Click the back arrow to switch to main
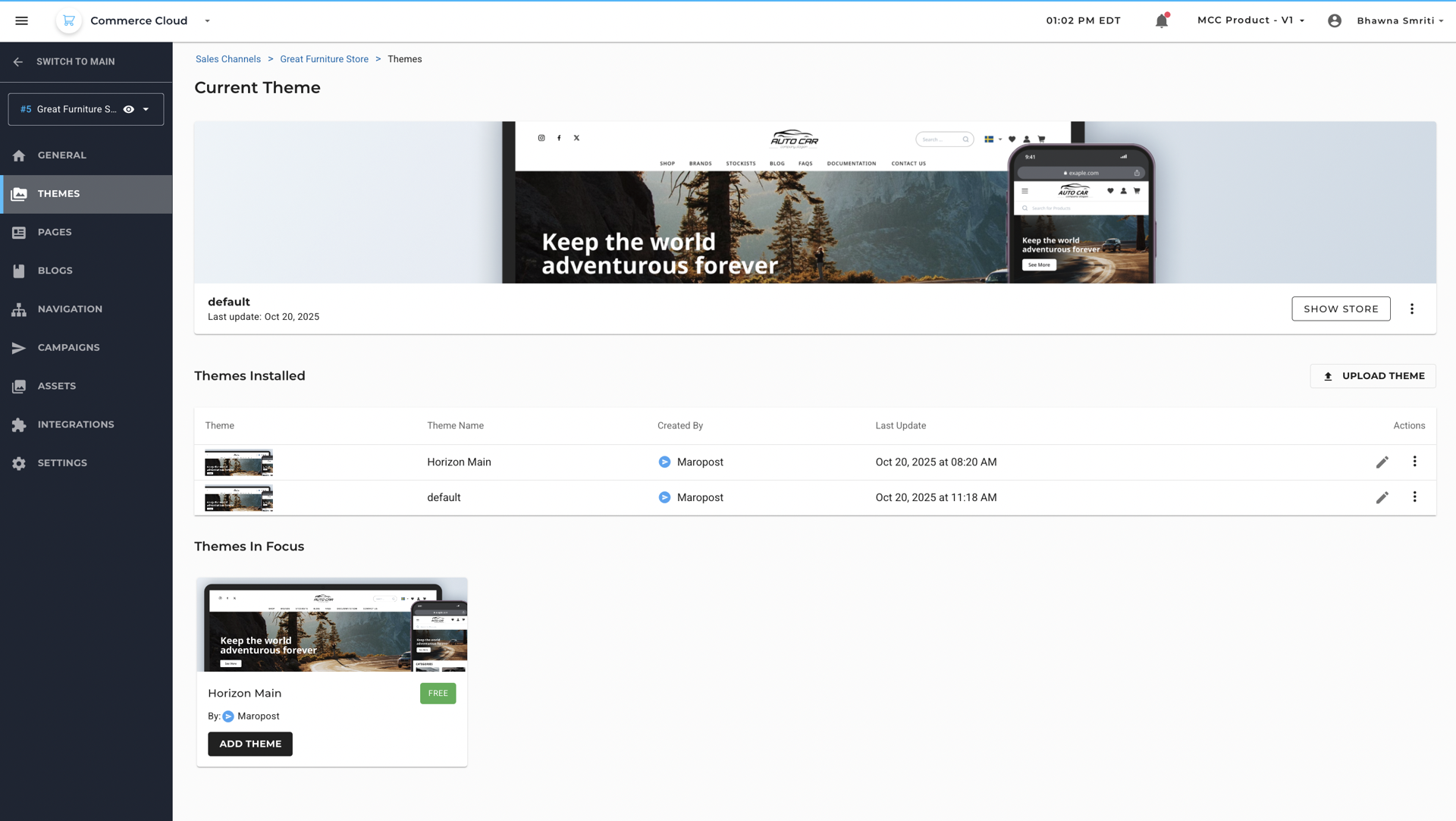 [x=18, y=62]
